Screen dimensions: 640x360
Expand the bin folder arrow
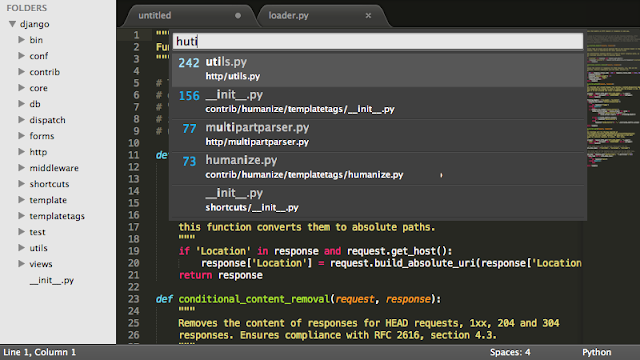[x=22, y=40]
